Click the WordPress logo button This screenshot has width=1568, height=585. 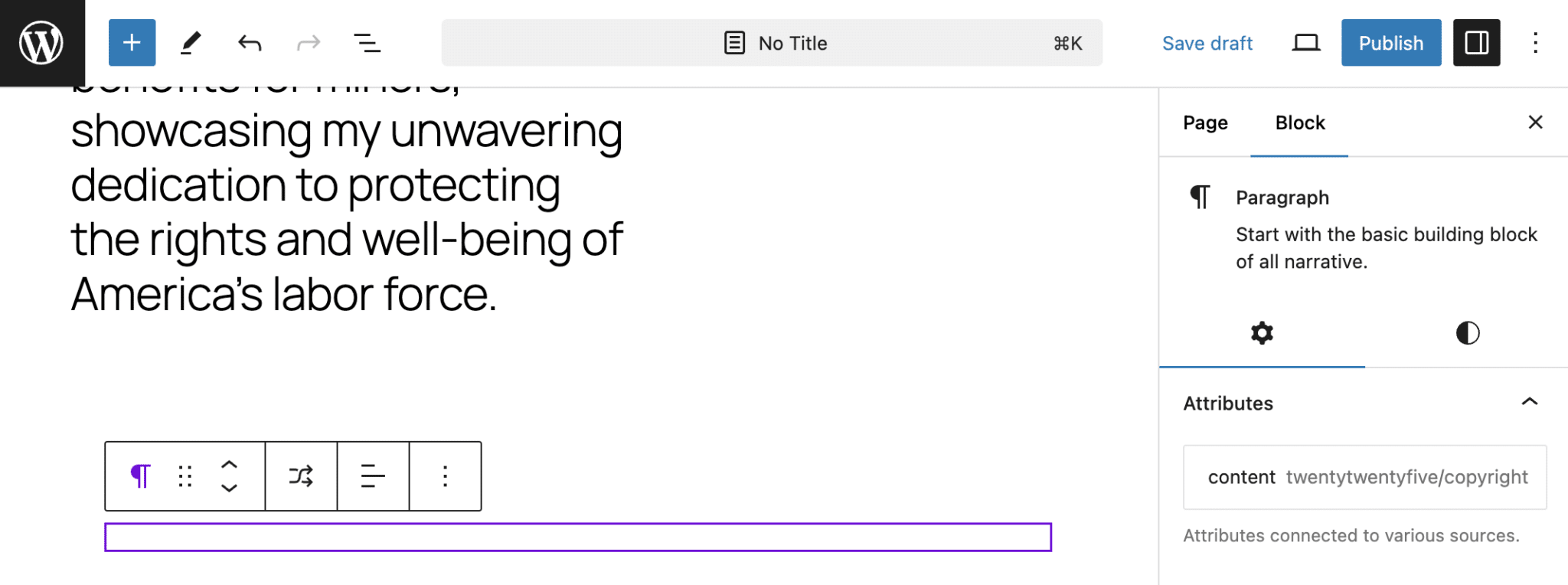(41, 43)
